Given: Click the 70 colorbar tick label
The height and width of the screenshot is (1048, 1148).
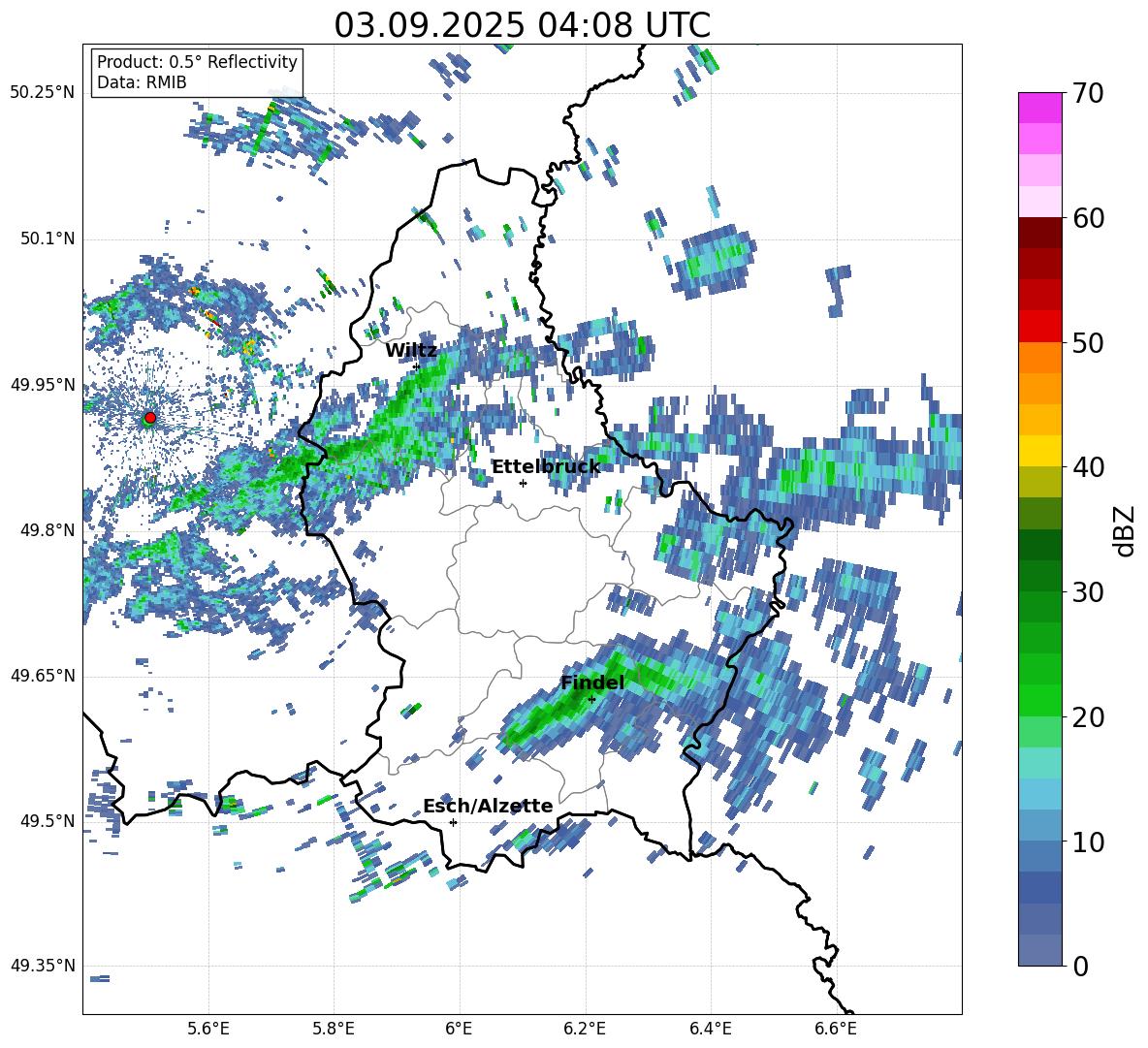Looking at the screenshot, I should [x=1088, y=93].
